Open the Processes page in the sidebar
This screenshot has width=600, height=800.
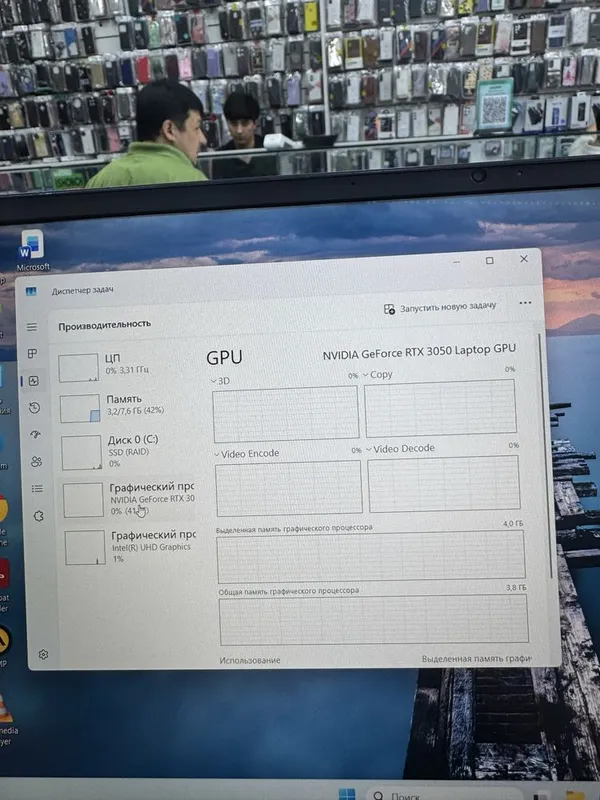(33, 354)
